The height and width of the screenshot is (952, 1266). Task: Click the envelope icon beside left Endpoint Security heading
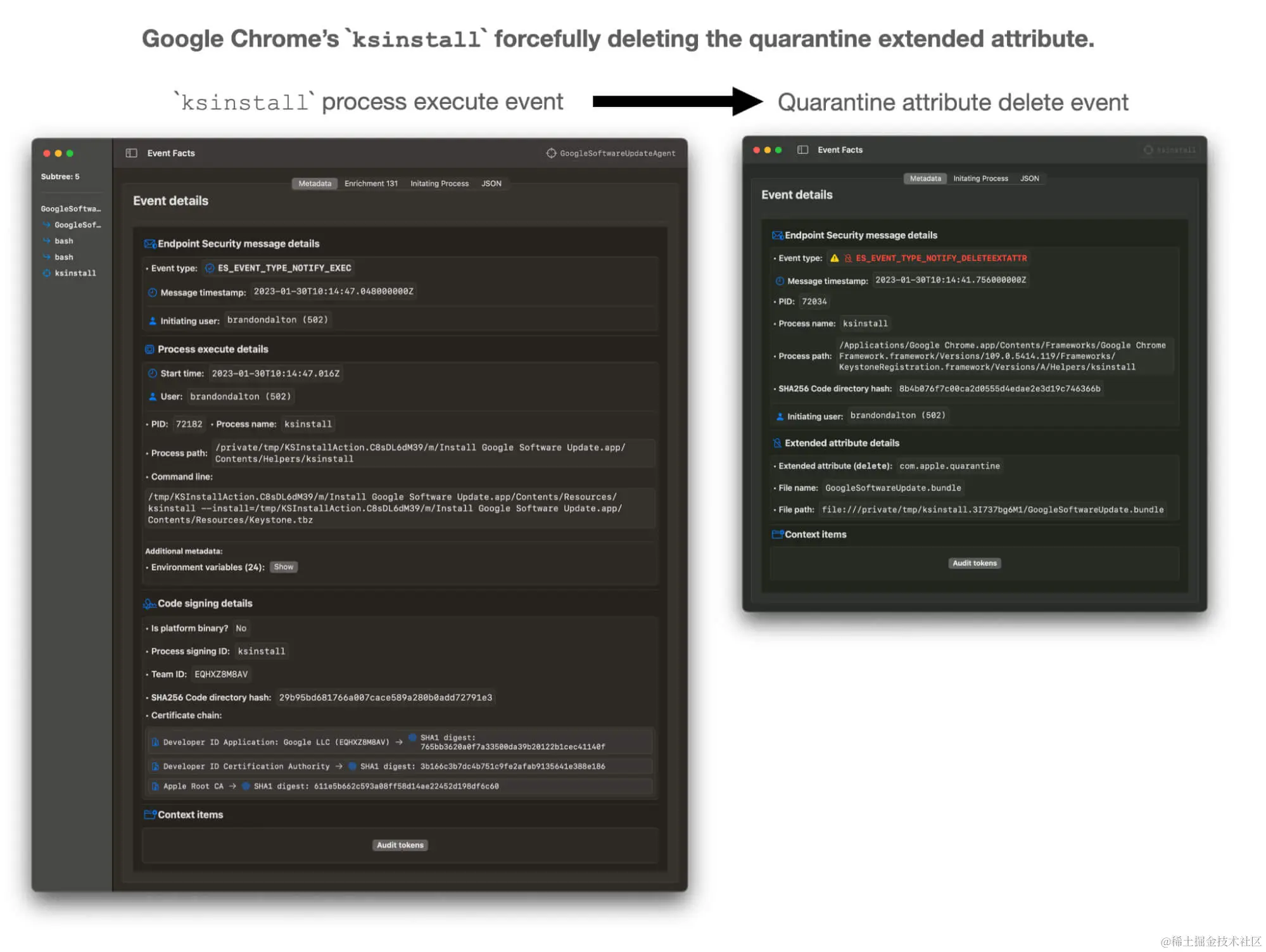149,244
